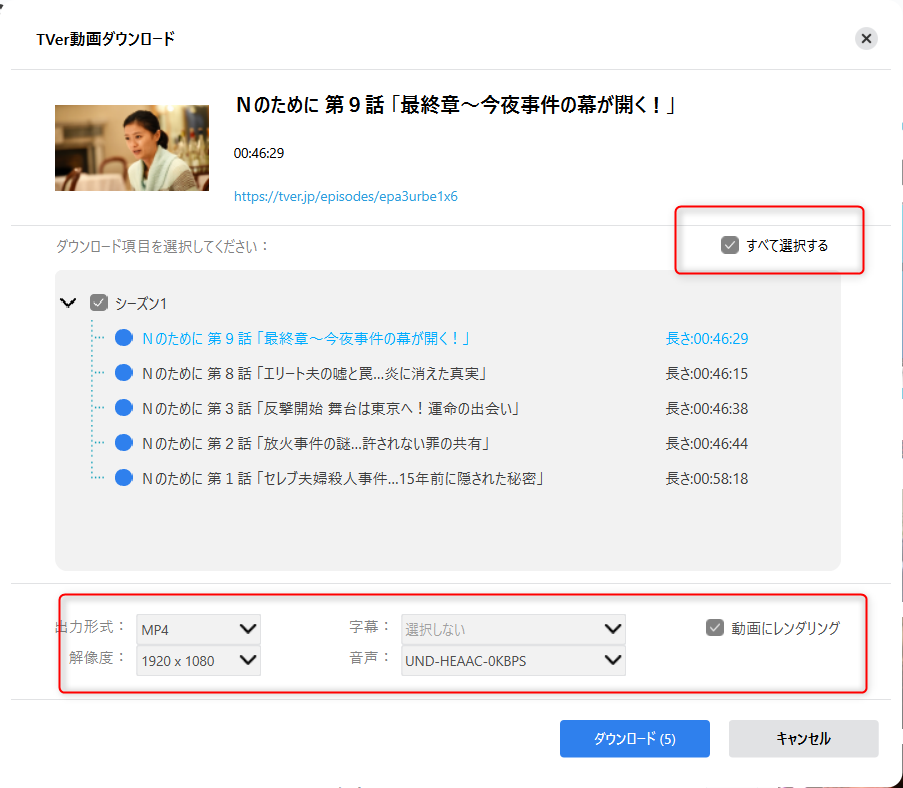Collapse the シーズン1 tree chevron
Viewport: 903px width, 788px height.
68,303
